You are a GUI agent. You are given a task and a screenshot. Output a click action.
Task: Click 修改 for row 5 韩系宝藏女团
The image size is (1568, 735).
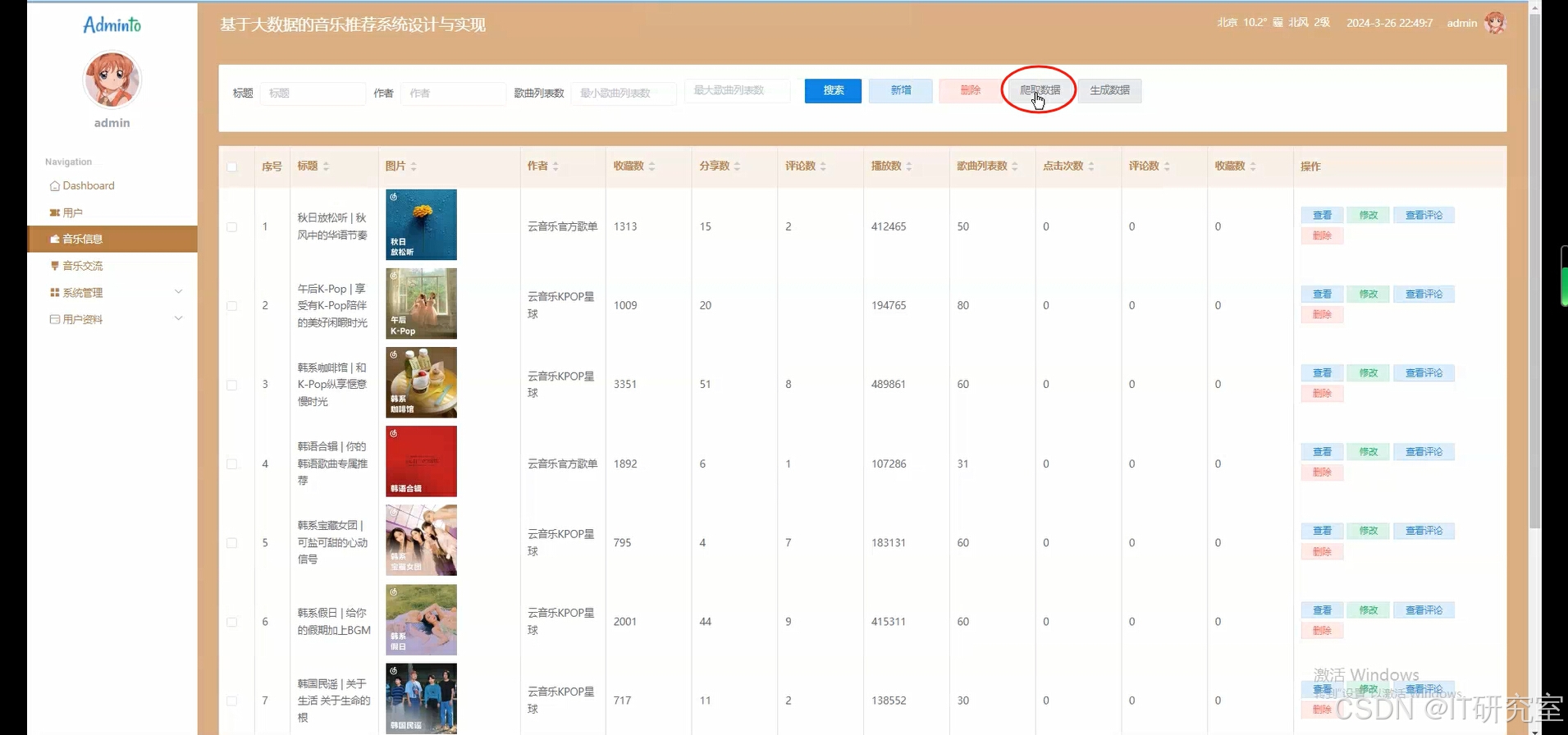1368,531
